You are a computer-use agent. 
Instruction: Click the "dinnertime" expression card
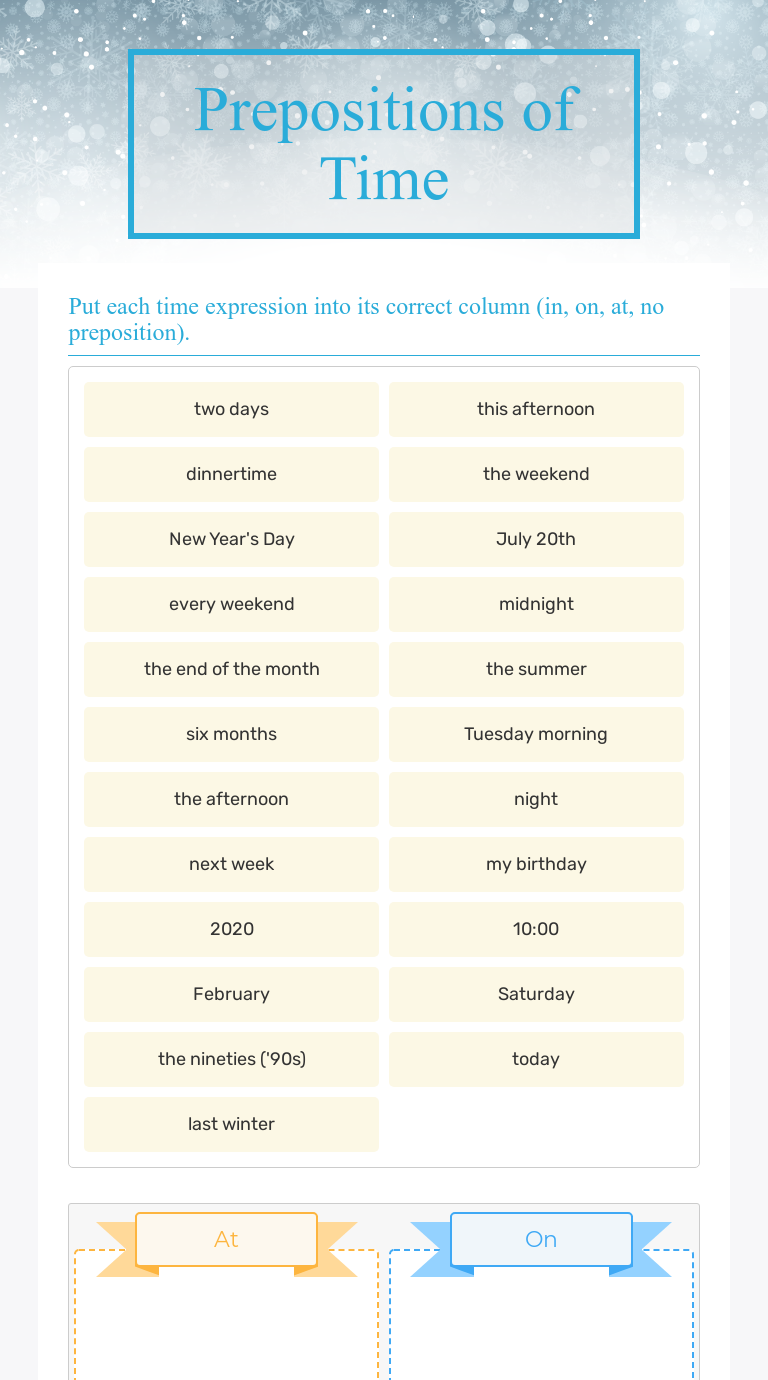coord(231,474)
